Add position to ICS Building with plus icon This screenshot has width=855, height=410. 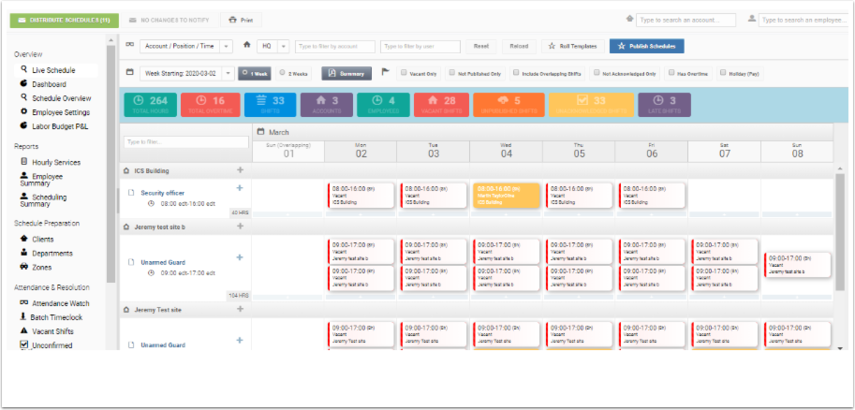coord(240,170)
